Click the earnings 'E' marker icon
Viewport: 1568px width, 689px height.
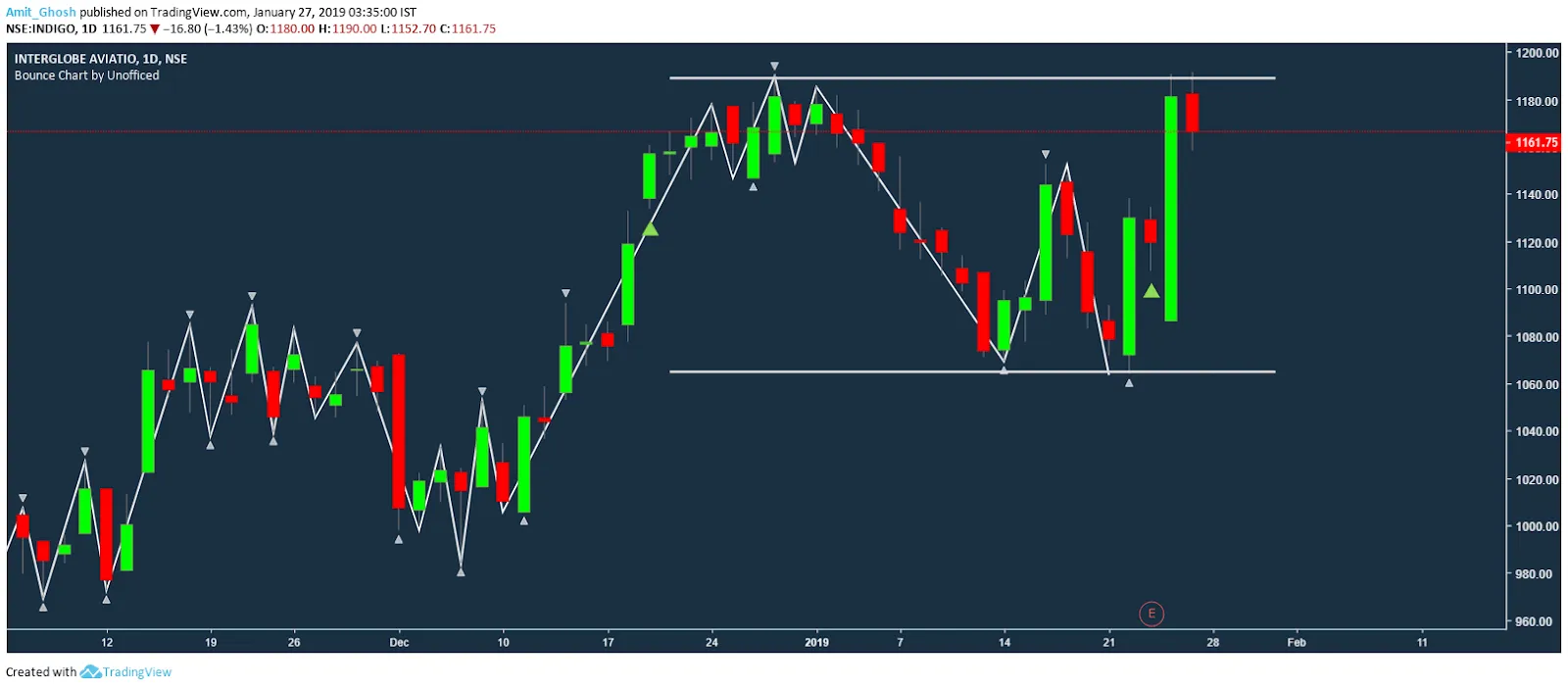1151,614
